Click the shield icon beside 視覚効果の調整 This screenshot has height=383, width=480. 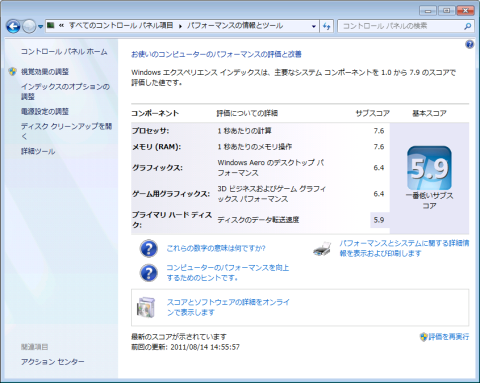pyautogui.click(x=12, y=71)
